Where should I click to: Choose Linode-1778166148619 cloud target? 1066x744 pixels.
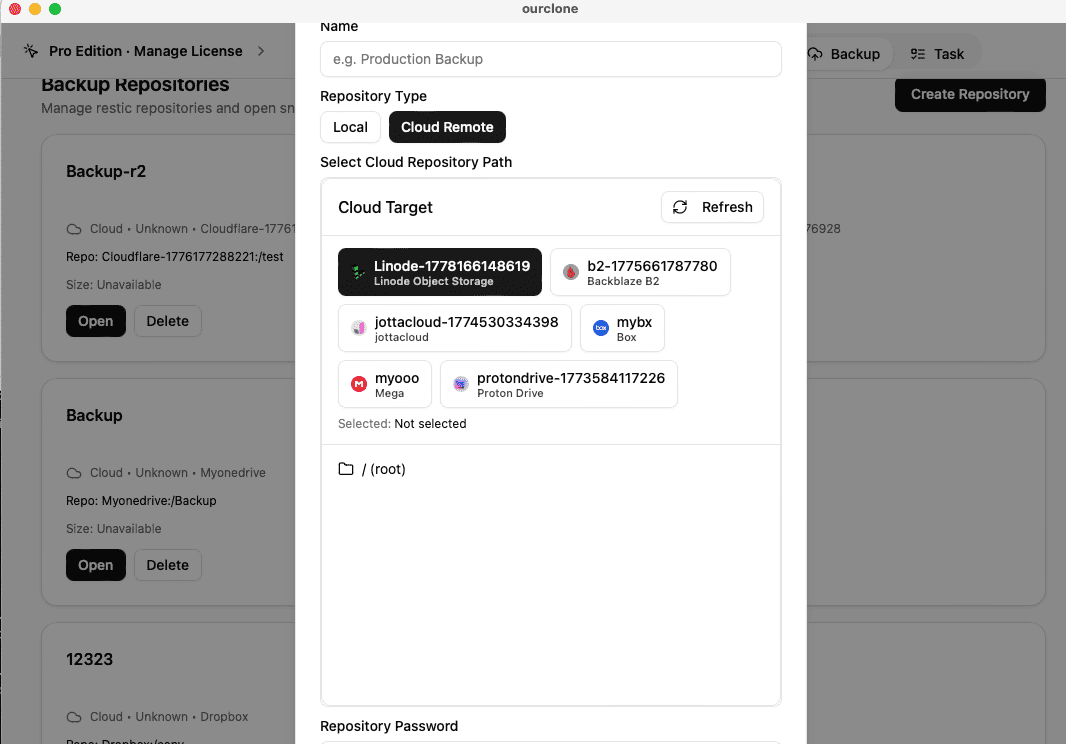pos(439,272)
